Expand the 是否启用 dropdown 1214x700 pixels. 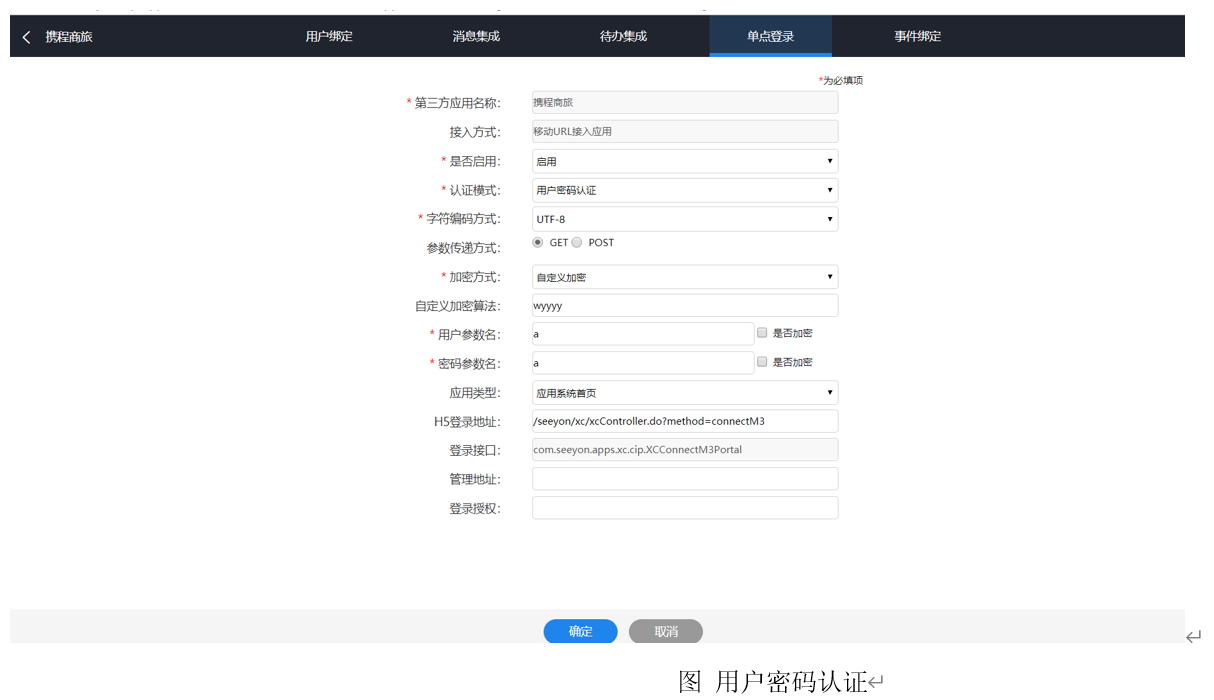click(x=684, y=161)
